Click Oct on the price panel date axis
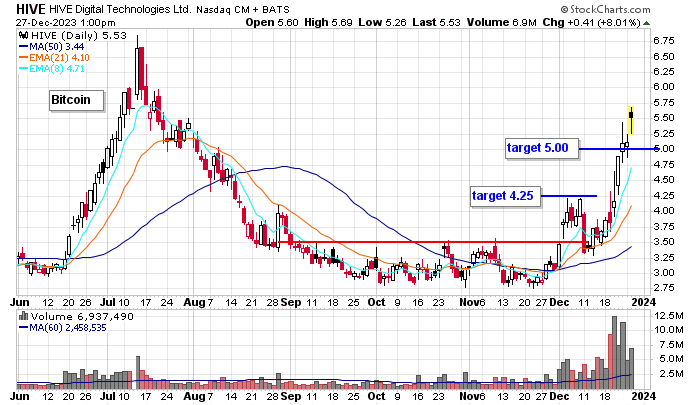The width and height of the screenshot is (700, 405). (376, 303)
